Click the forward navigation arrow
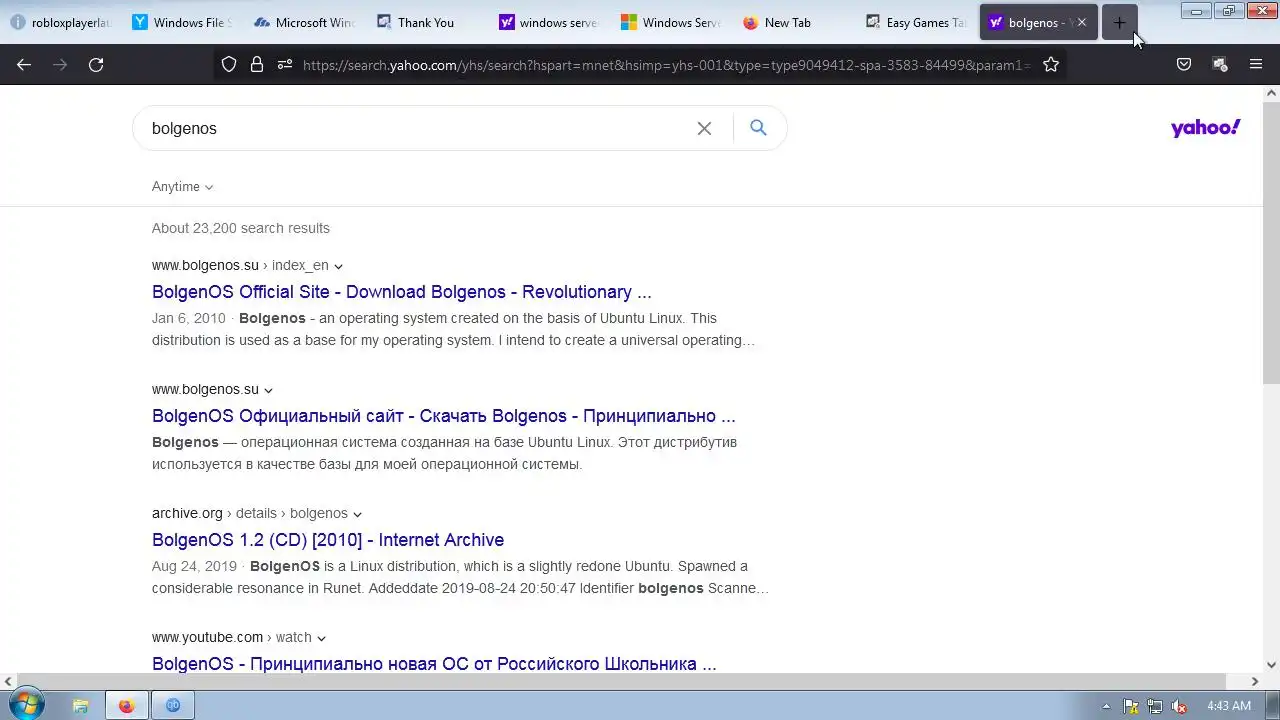This screenshot has width=1280, height=720. (60, 64)
